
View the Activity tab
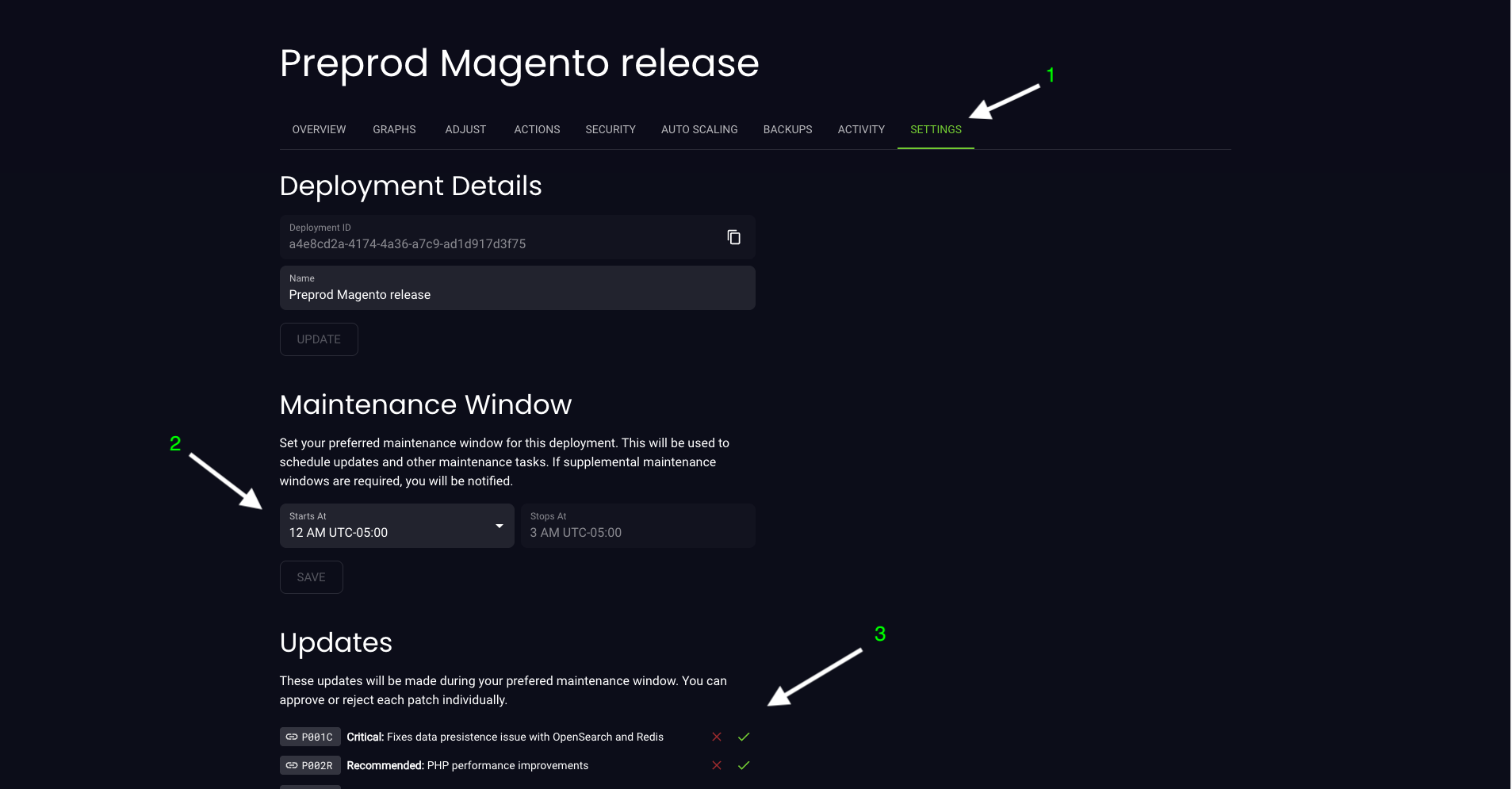[x=861, y=129]
